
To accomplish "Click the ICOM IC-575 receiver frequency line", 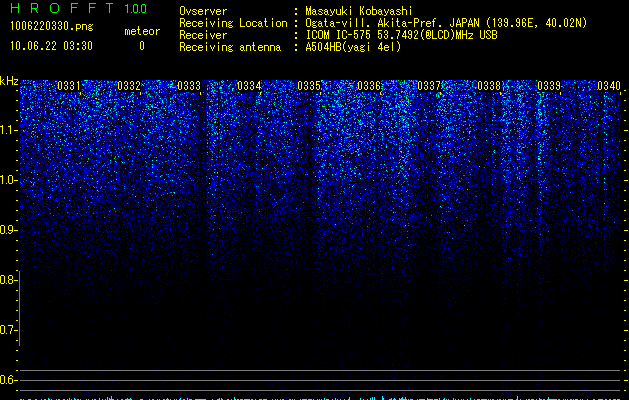I will [x=401, y=35].
